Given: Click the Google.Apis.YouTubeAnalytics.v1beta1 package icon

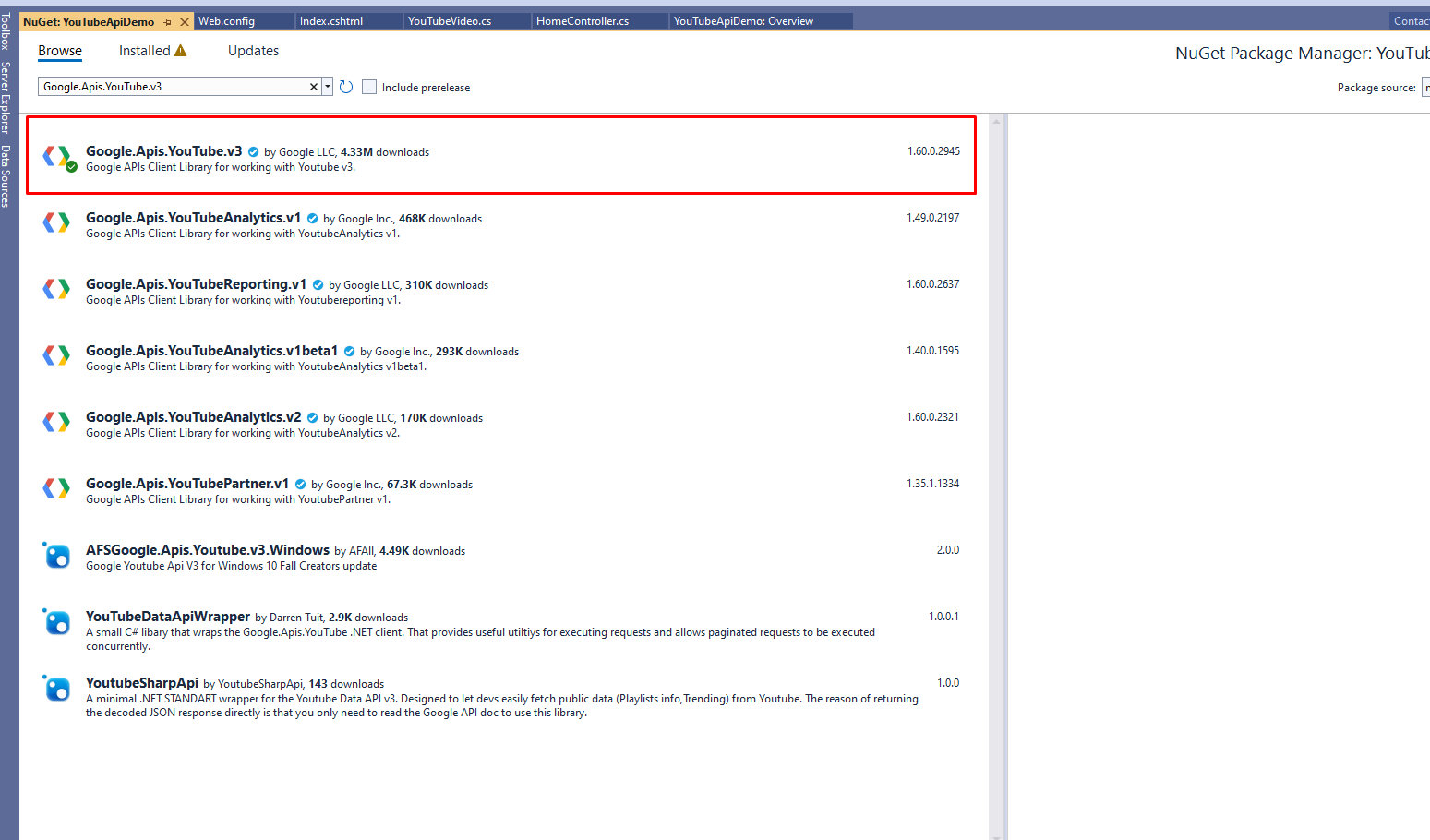Looking at the screenshot, I should 56,355.
